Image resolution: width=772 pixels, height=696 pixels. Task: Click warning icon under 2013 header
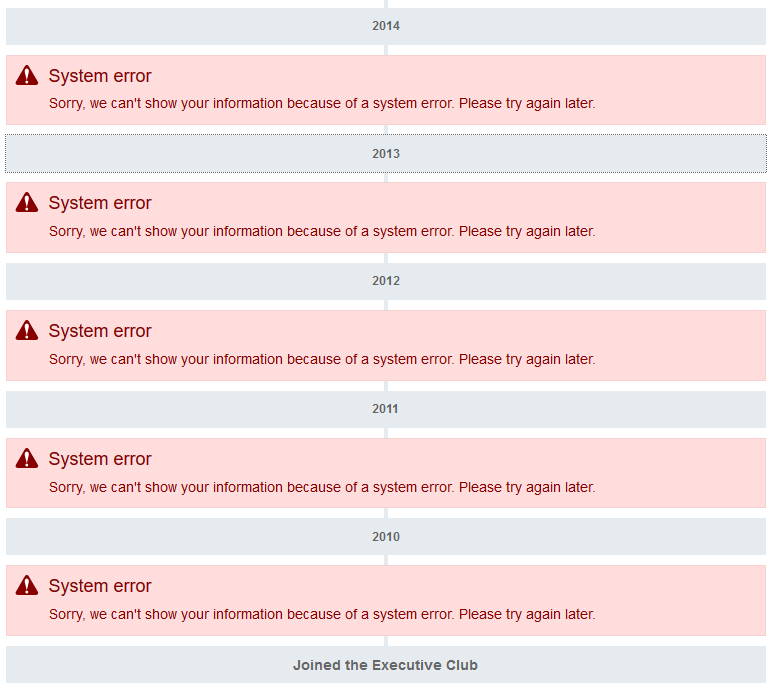click(x=27, y=203)
